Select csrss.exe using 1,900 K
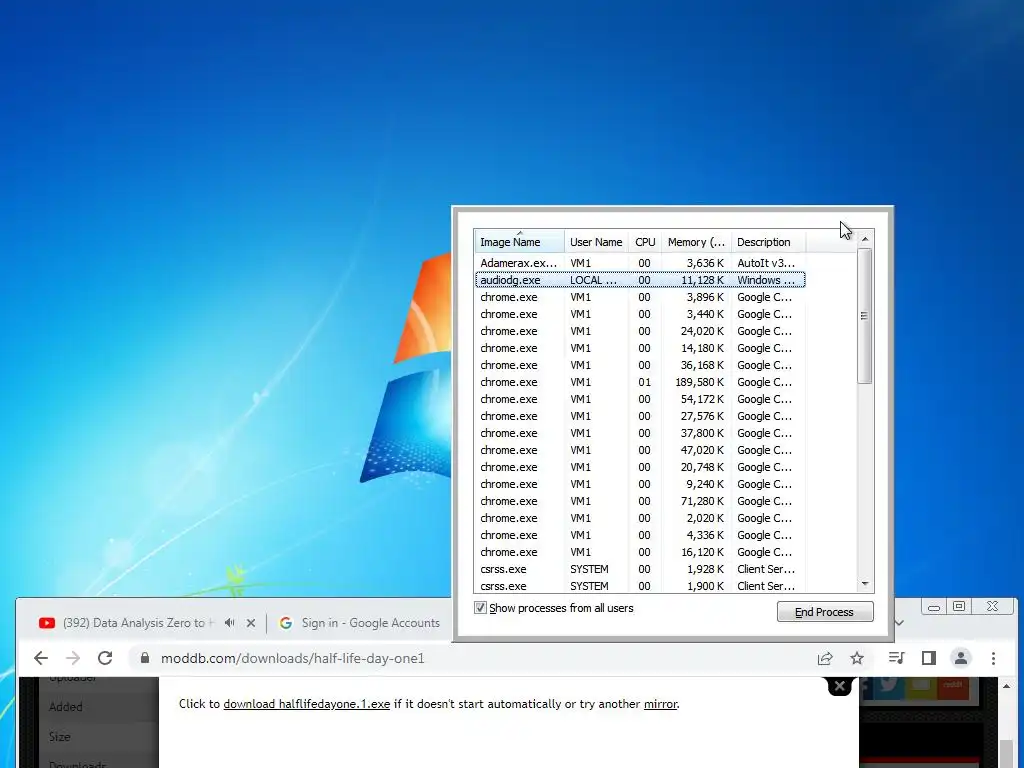 point(640,586)
